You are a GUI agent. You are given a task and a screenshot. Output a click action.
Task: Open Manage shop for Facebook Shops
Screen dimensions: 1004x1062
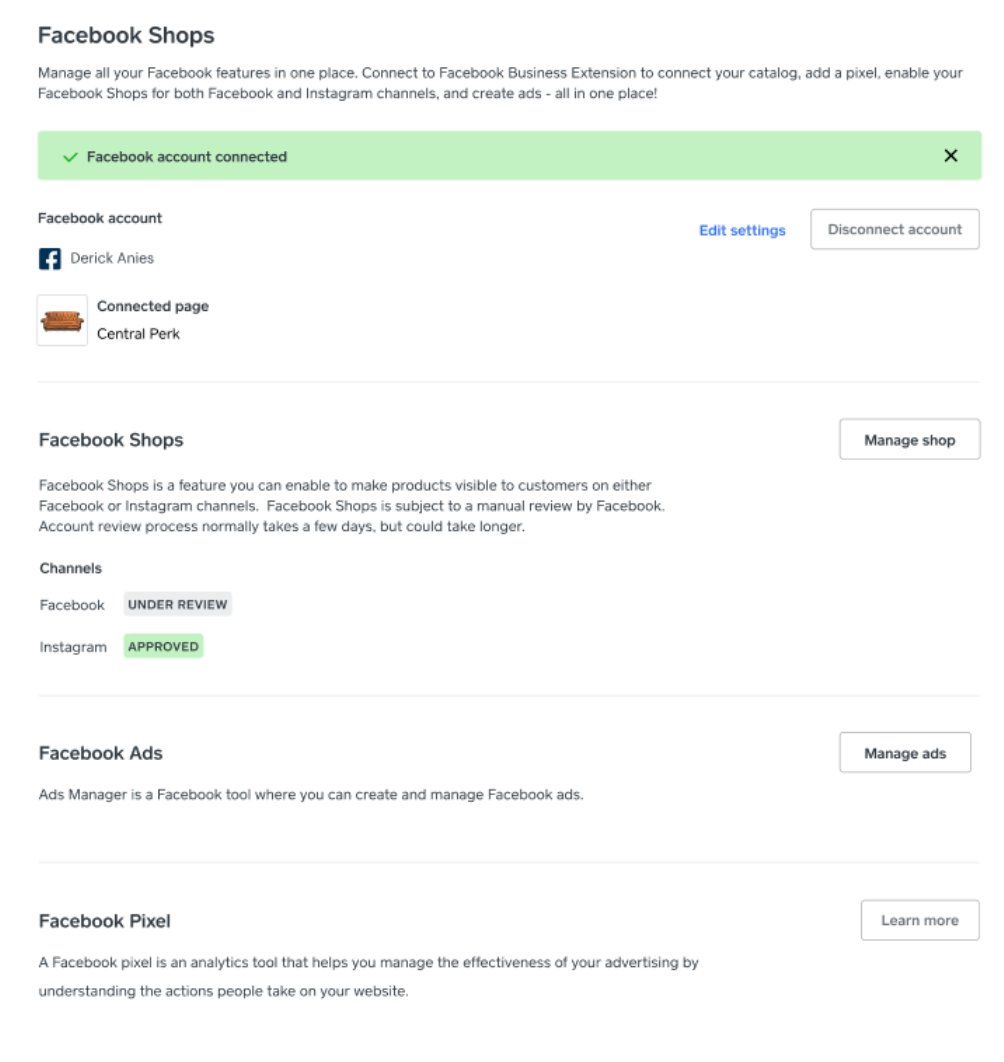click(x=909, y=439)
